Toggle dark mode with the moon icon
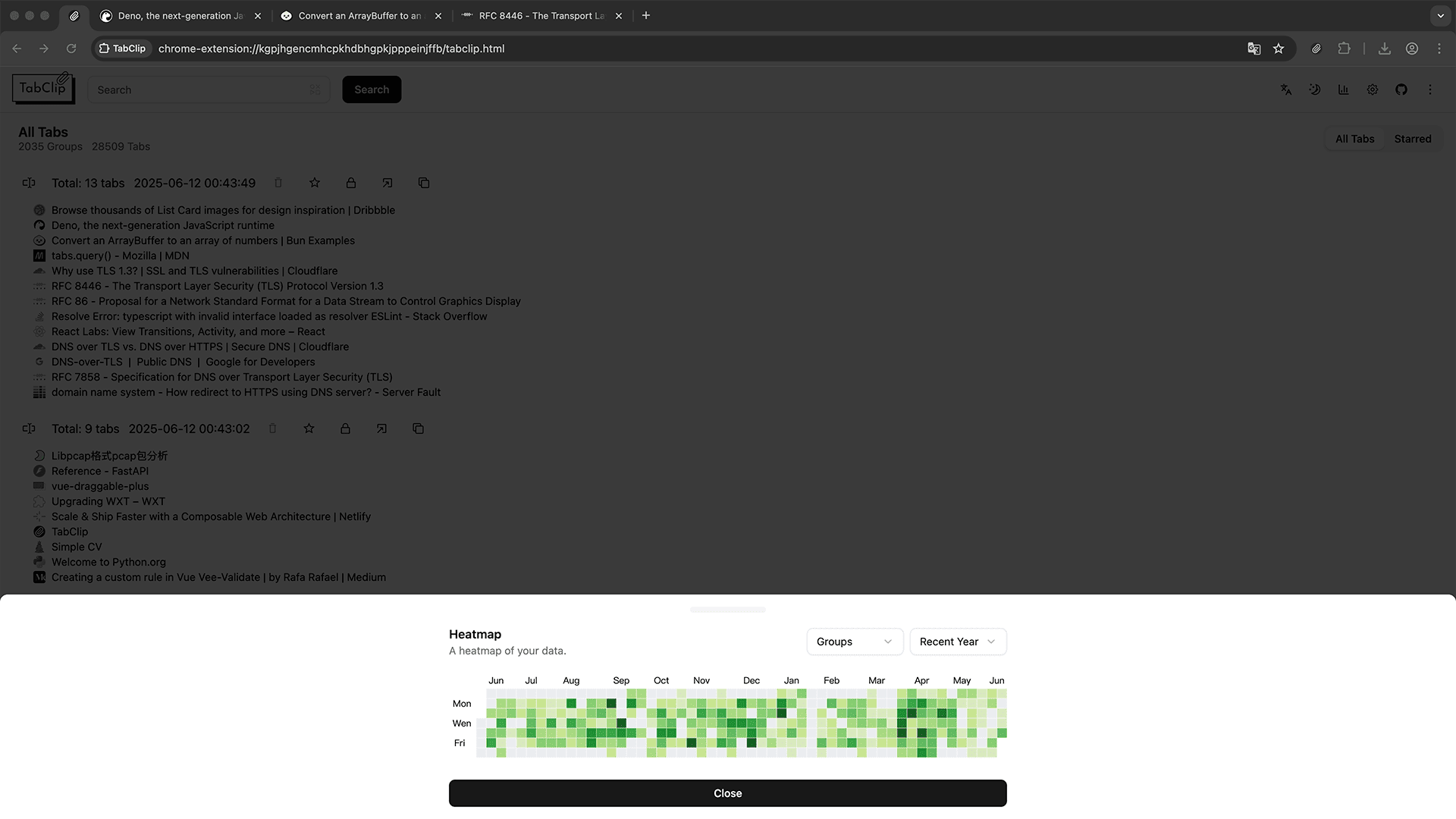The height and width of the screenshot is (819, 1456). (1314, 89)
